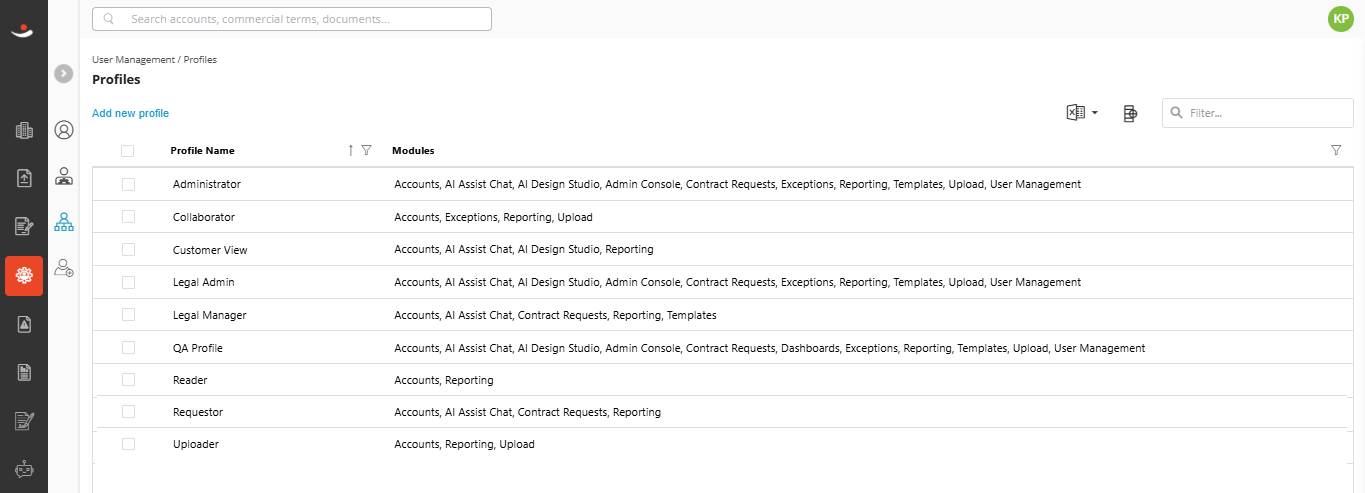Open the document warning triangle sidebar icon
The height and width of the screenshot is (493, 1365).
point(24,324)
